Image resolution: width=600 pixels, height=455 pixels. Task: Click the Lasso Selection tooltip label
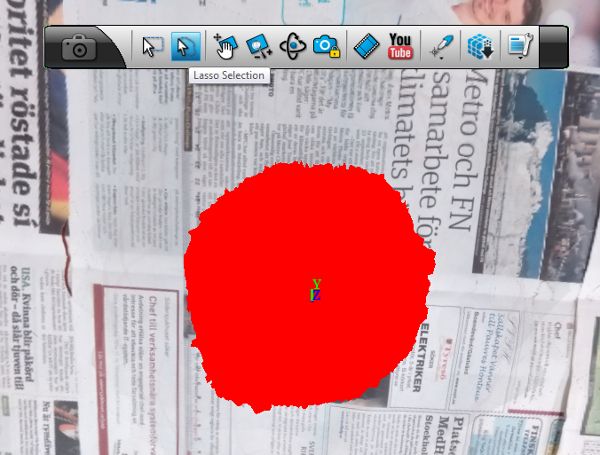pos(229,76)
